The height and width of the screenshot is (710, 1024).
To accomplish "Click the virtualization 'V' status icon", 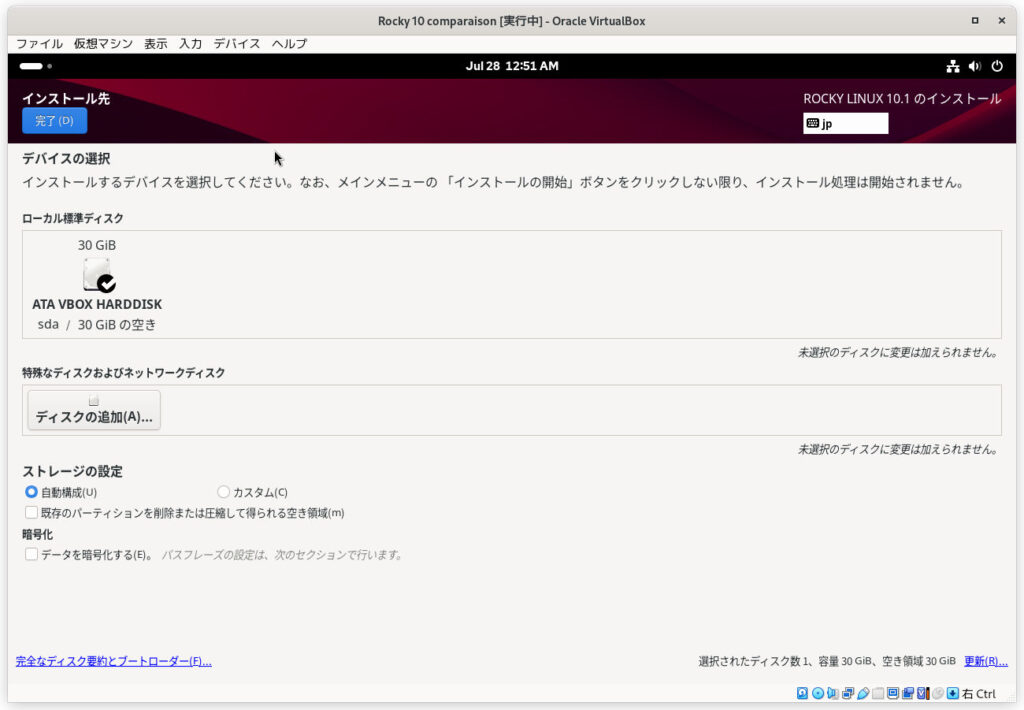I will pyautogui.click(x=923, y=693).
